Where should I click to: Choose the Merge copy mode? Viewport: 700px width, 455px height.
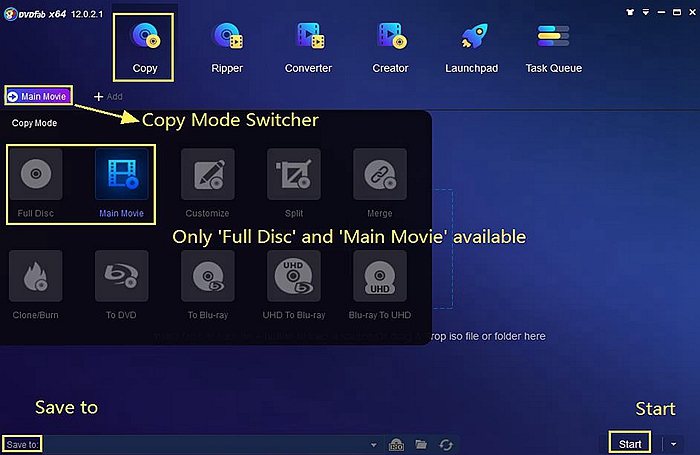pos(380,183)
